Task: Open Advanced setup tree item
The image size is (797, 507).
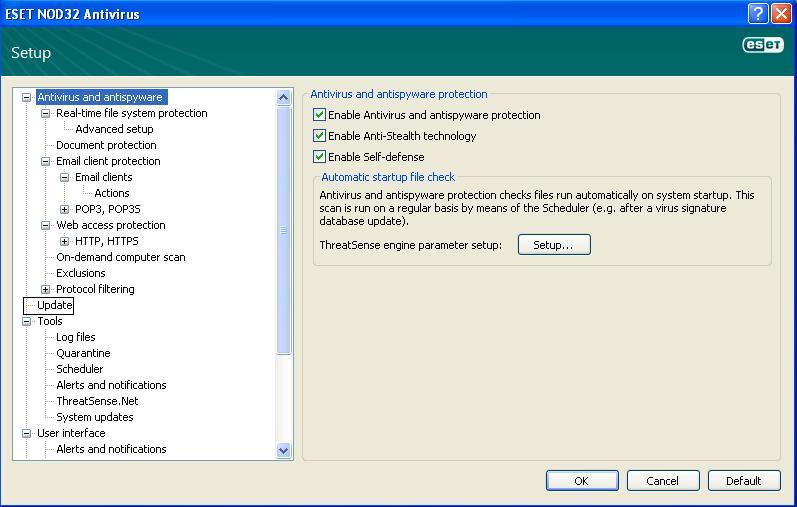Action: (114, 129)
